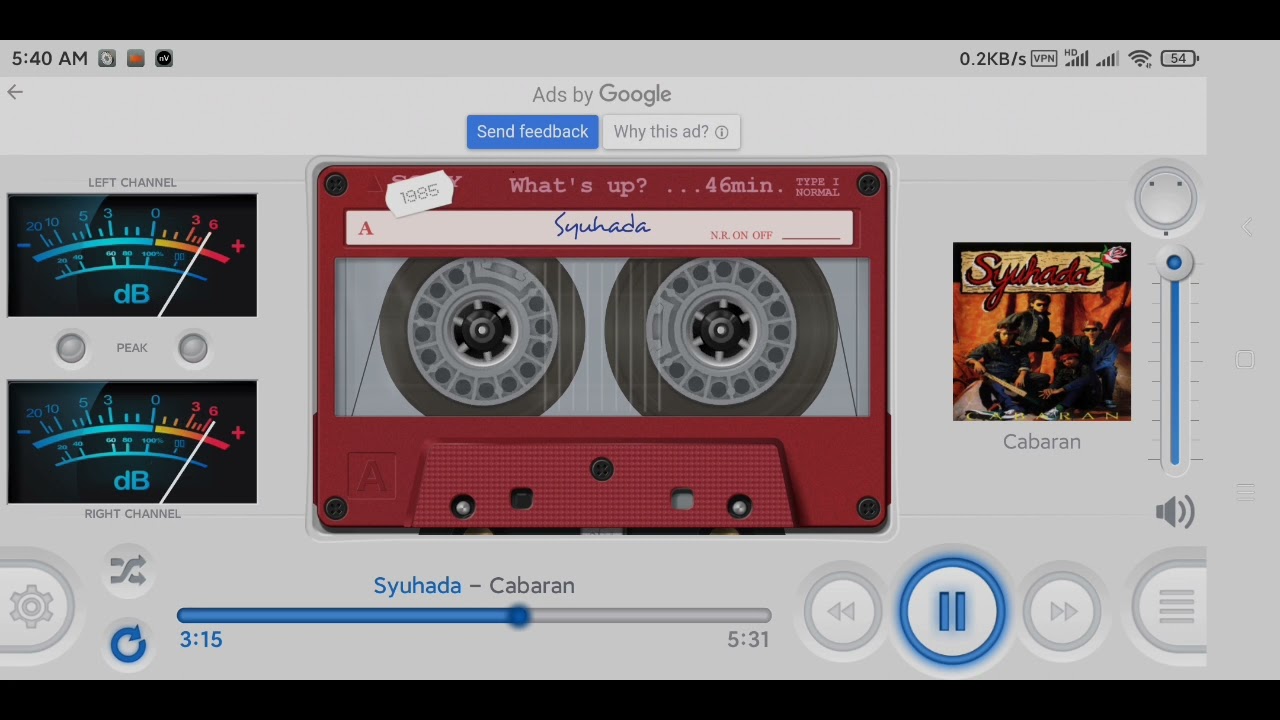Open the settings gear

pyautogui.click(x=31, y=607)
